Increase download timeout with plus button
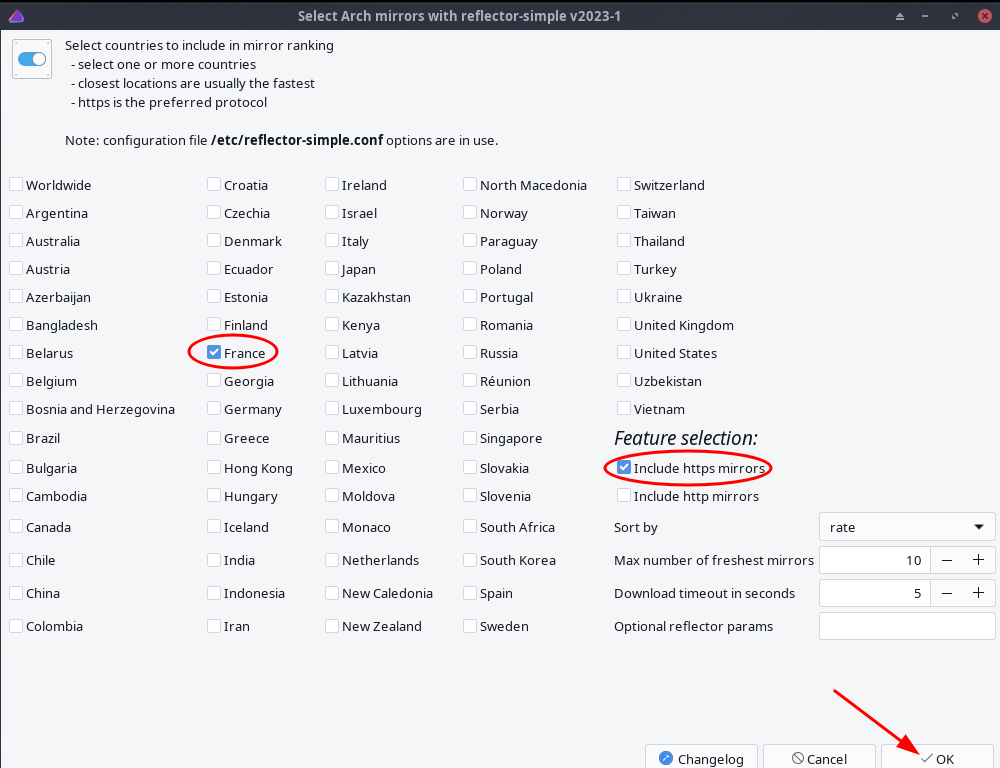 point(978,593)
